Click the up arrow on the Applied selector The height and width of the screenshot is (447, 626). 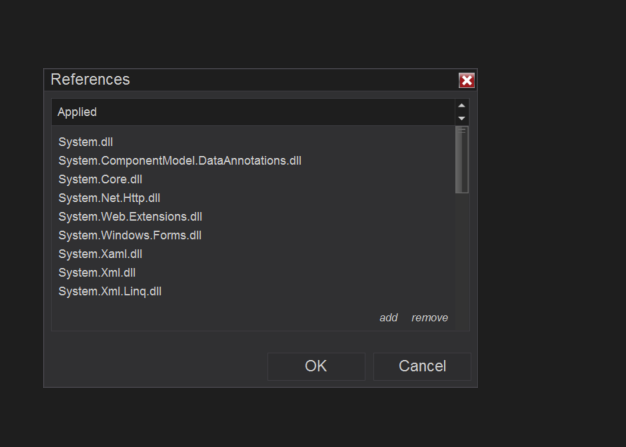(x=461, y=105)
